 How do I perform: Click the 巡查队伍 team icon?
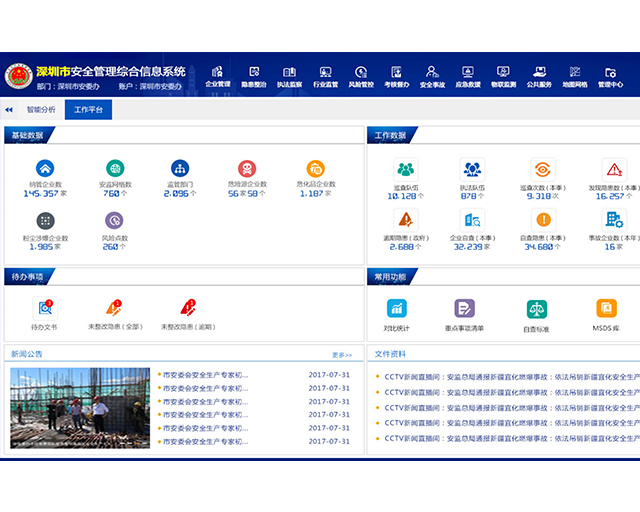[x=405, y=170]
